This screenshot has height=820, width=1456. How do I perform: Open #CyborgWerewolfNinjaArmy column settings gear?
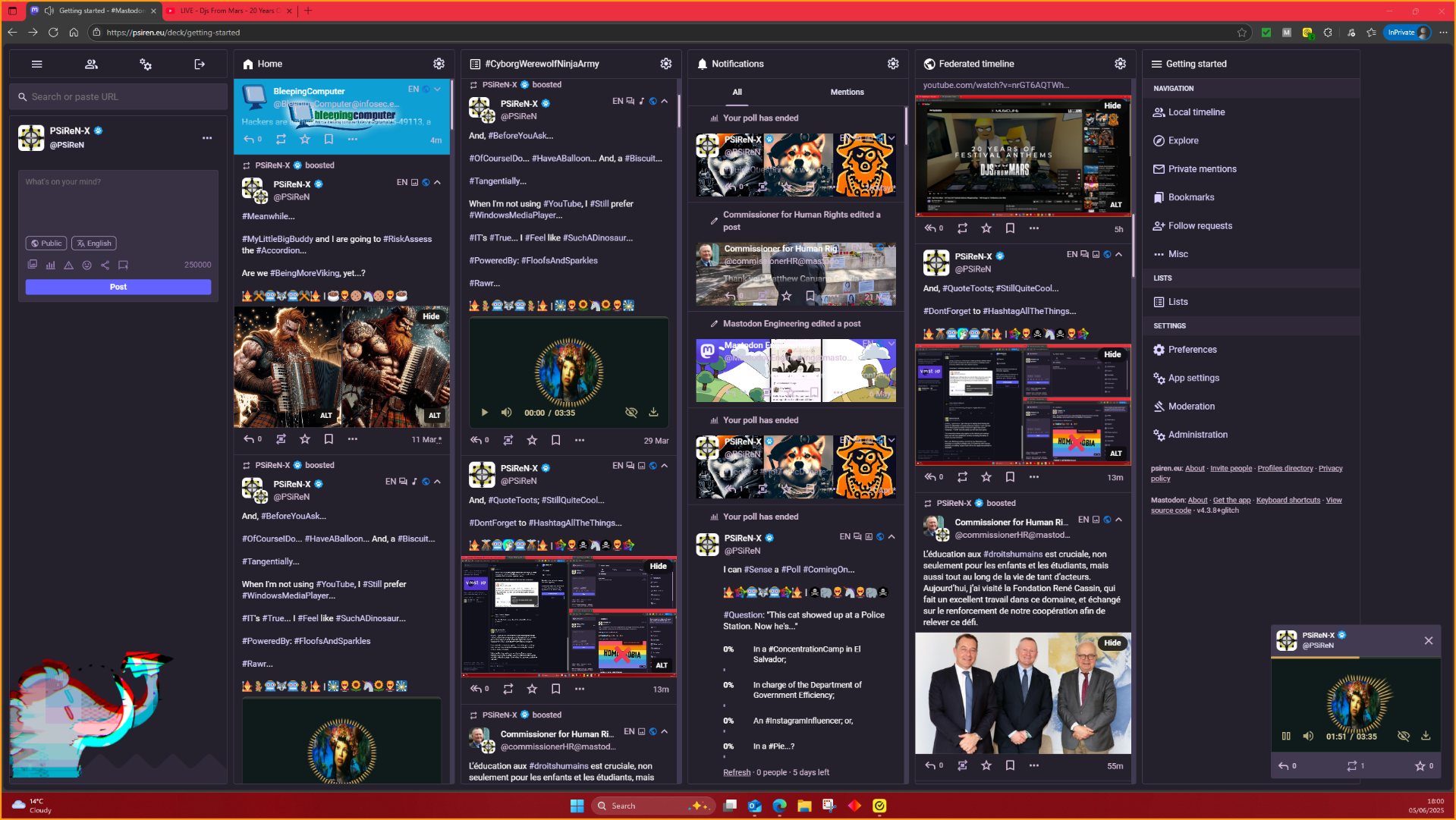665,64
